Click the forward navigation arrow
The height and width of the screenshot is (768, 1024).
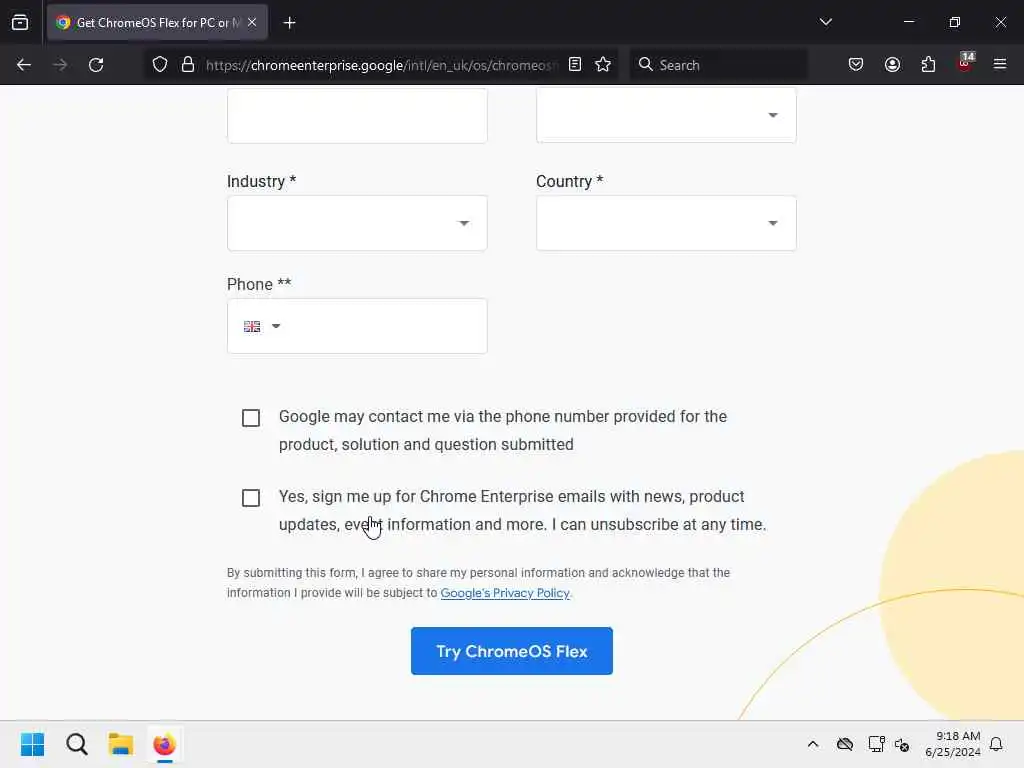[x=60, y=65]
